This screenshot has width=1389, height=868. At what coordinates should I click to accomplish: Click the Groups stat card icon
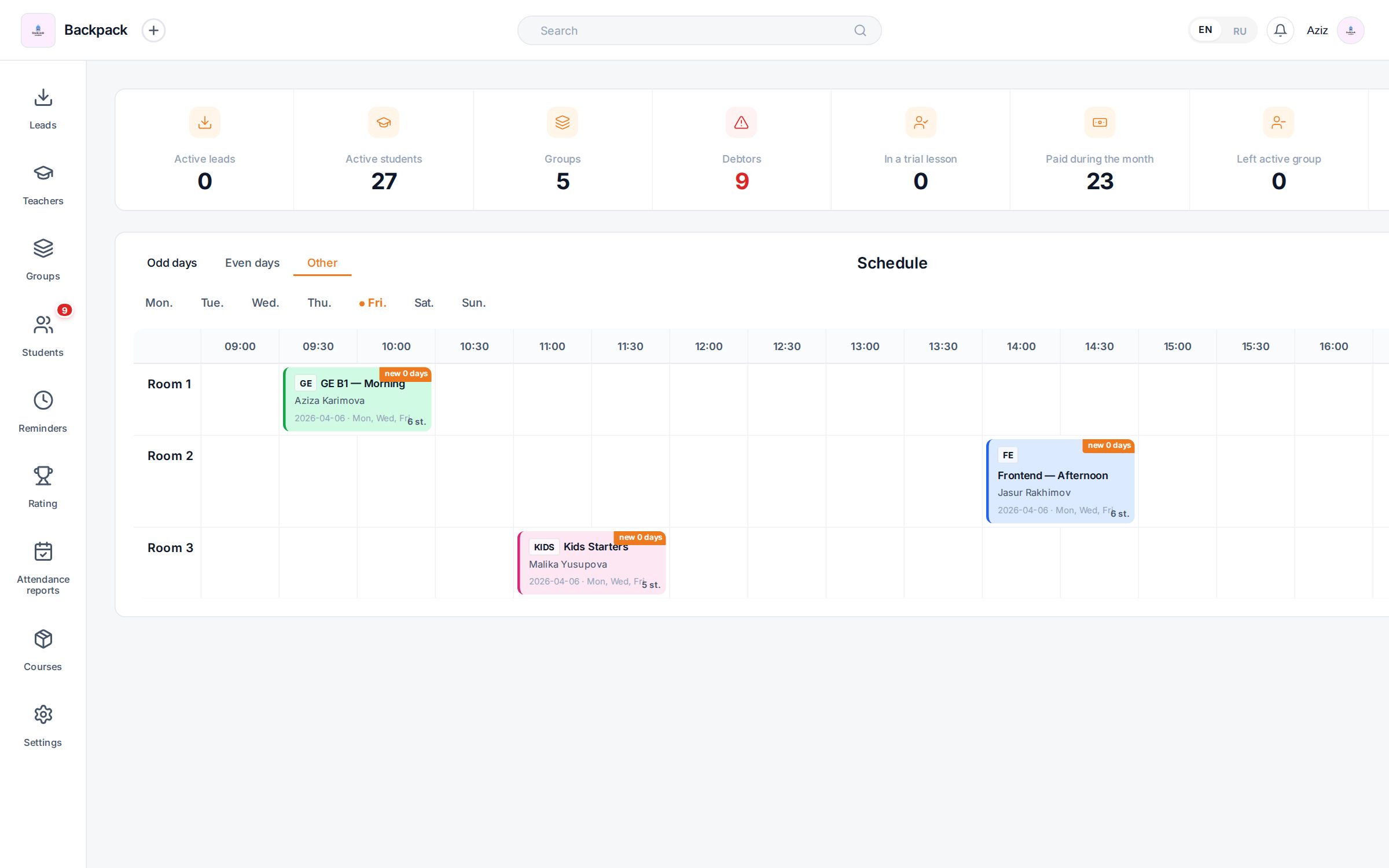point(563,122)
